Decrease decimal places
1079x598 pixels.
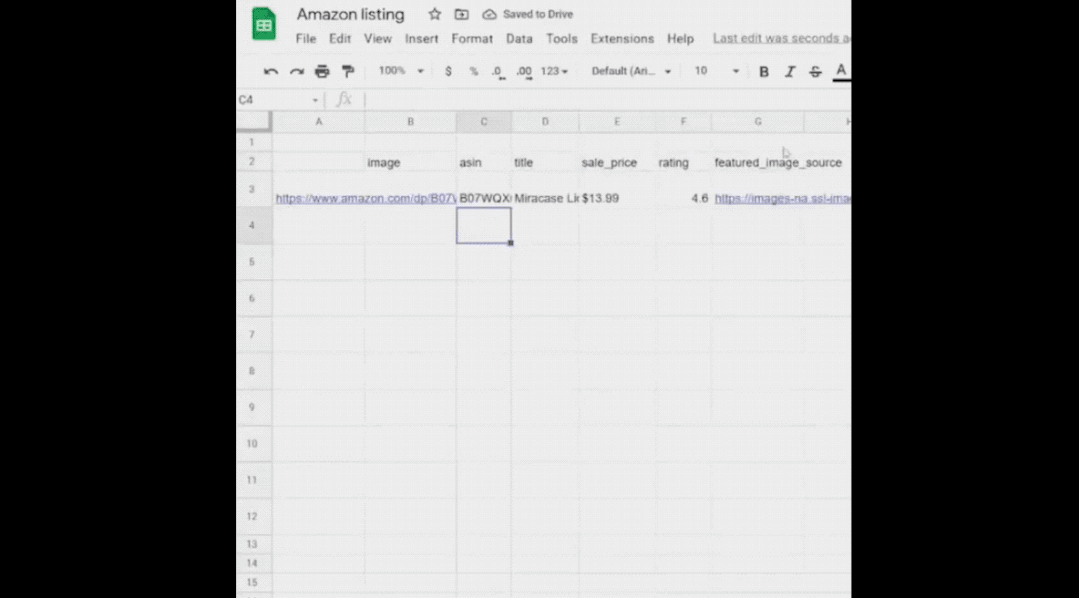pos(498,72)
